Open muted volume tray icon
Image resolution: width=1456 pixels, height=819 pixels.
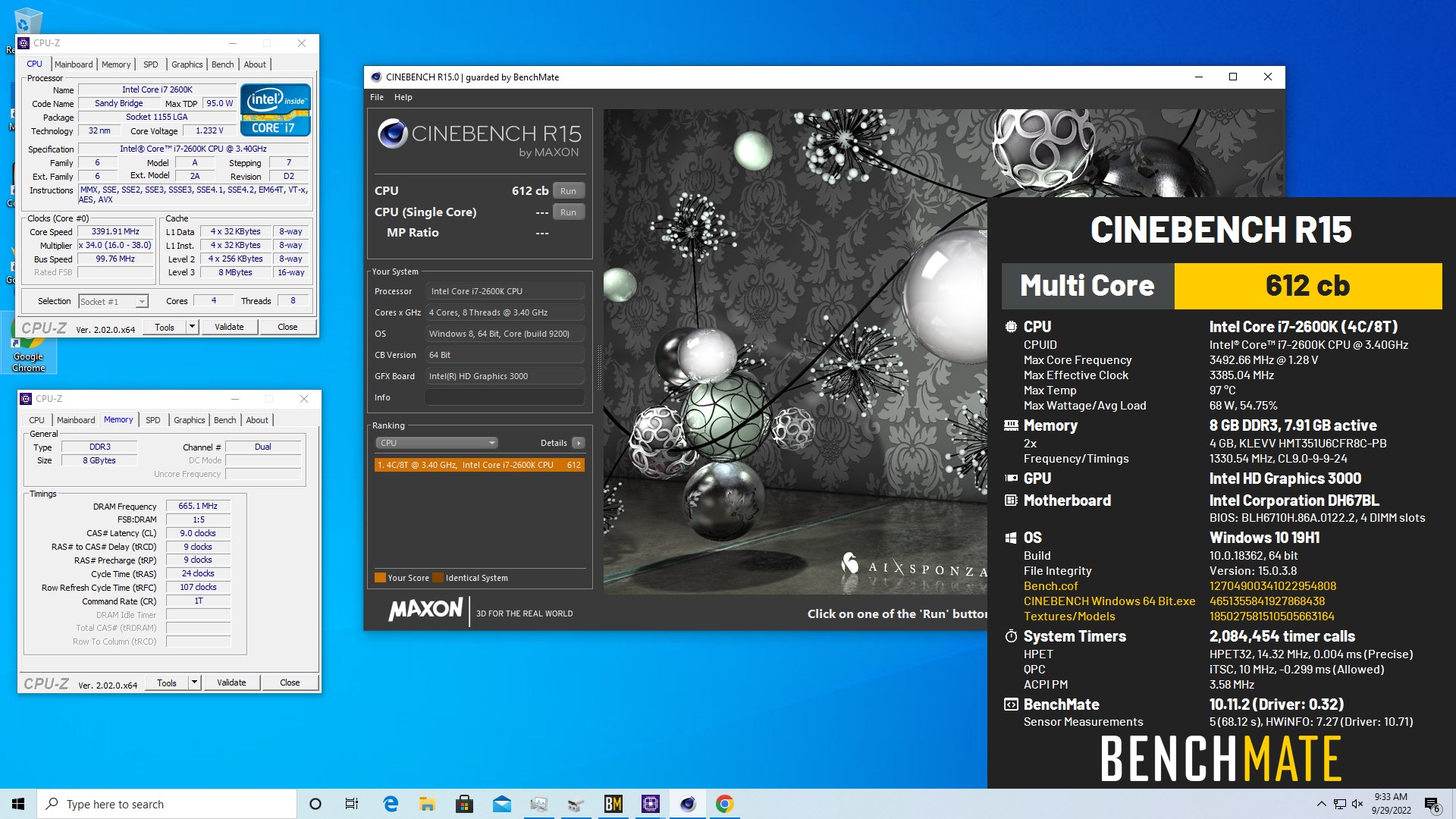(x=1357, y=804)
